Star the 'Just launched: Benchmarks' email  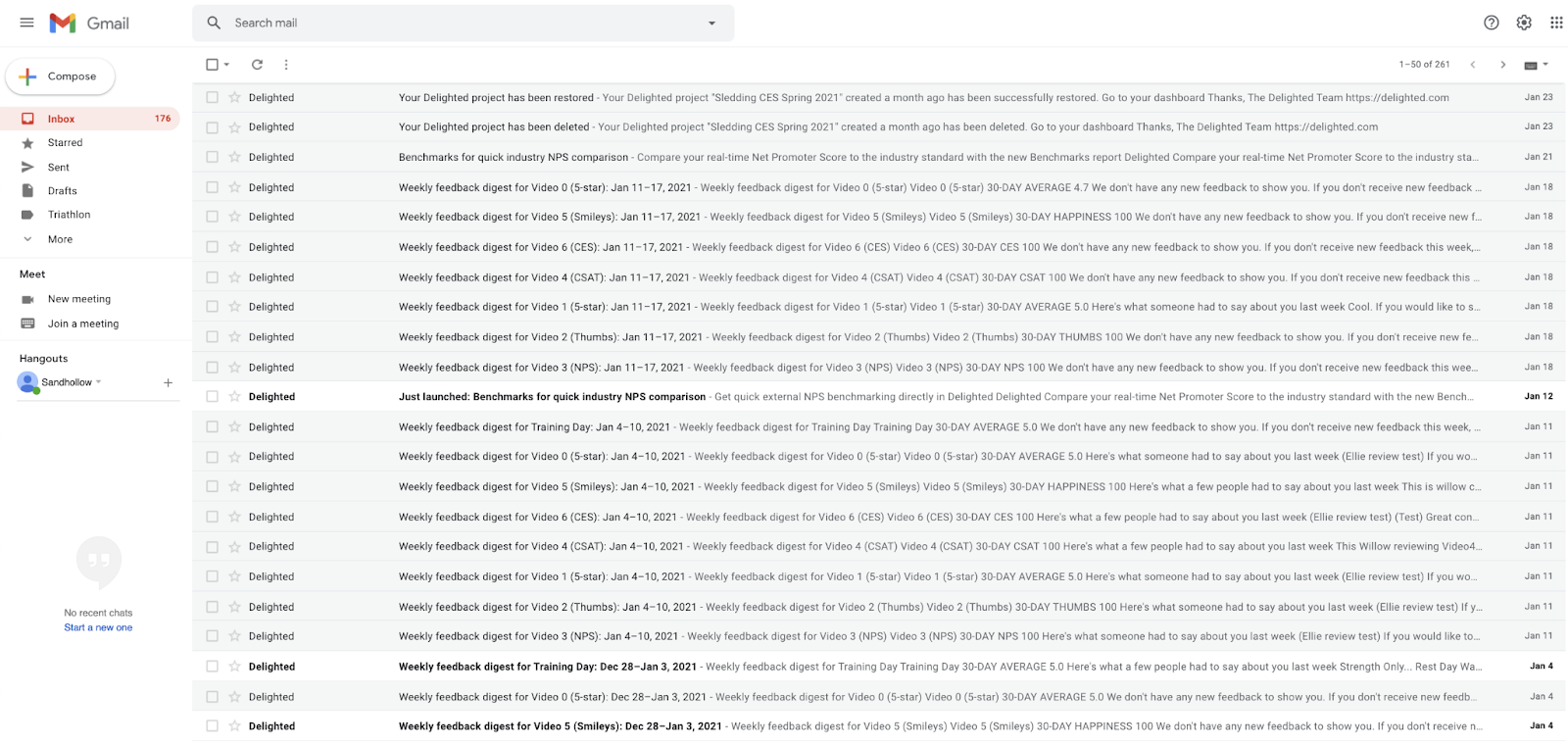[234, 396]
